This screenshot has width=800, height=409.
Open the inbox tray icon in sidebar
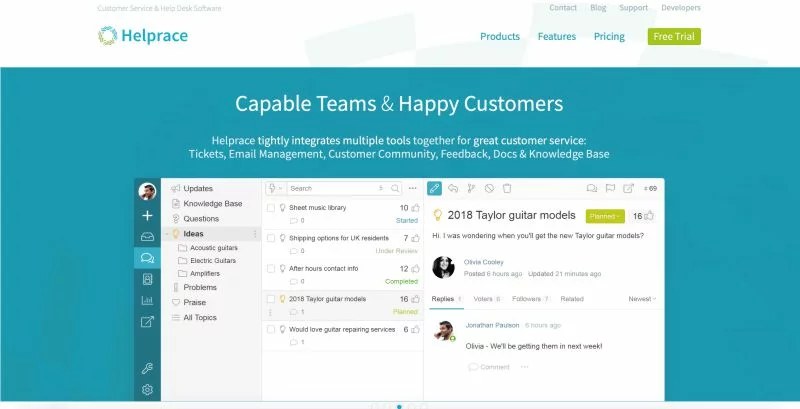coord(147,237)
